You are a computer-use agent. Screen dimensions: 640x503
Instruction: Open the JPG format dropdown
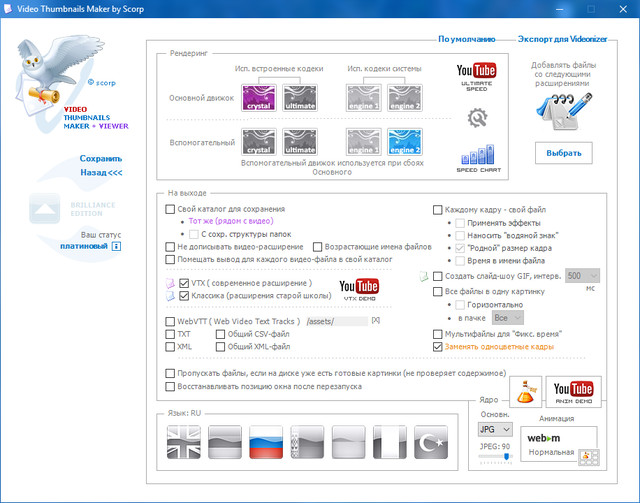[493, 429]
